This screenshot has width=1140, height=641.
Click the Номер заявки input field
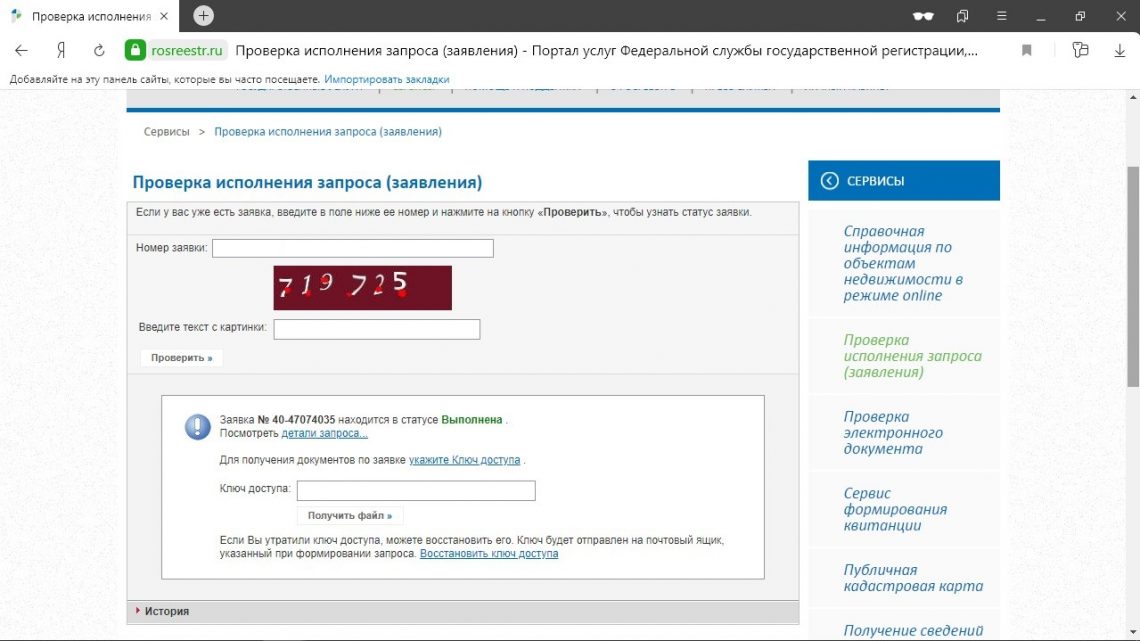click(352, 248)
